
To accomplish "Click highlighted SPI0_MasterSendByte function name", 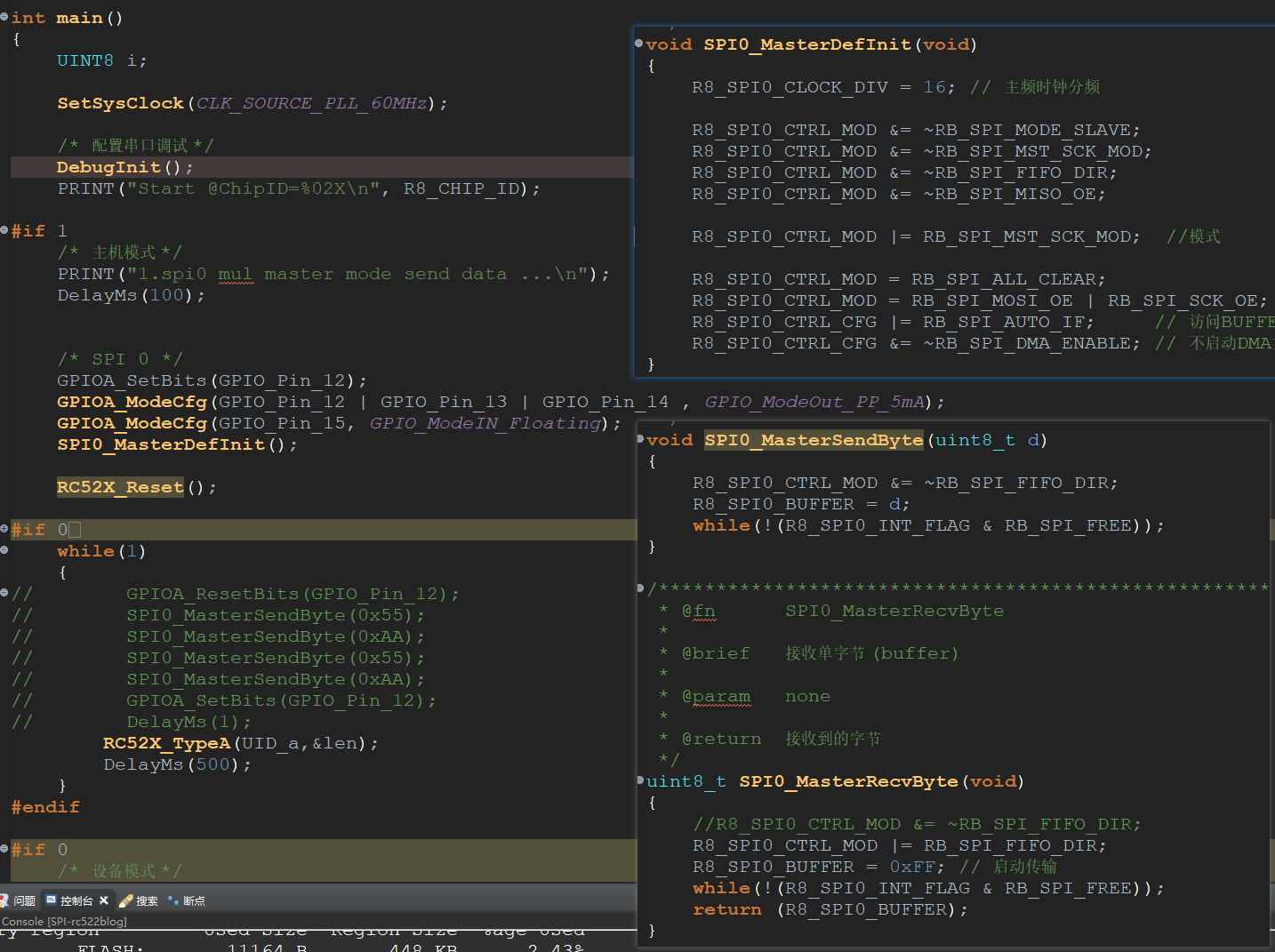I will tap(814, 440).
